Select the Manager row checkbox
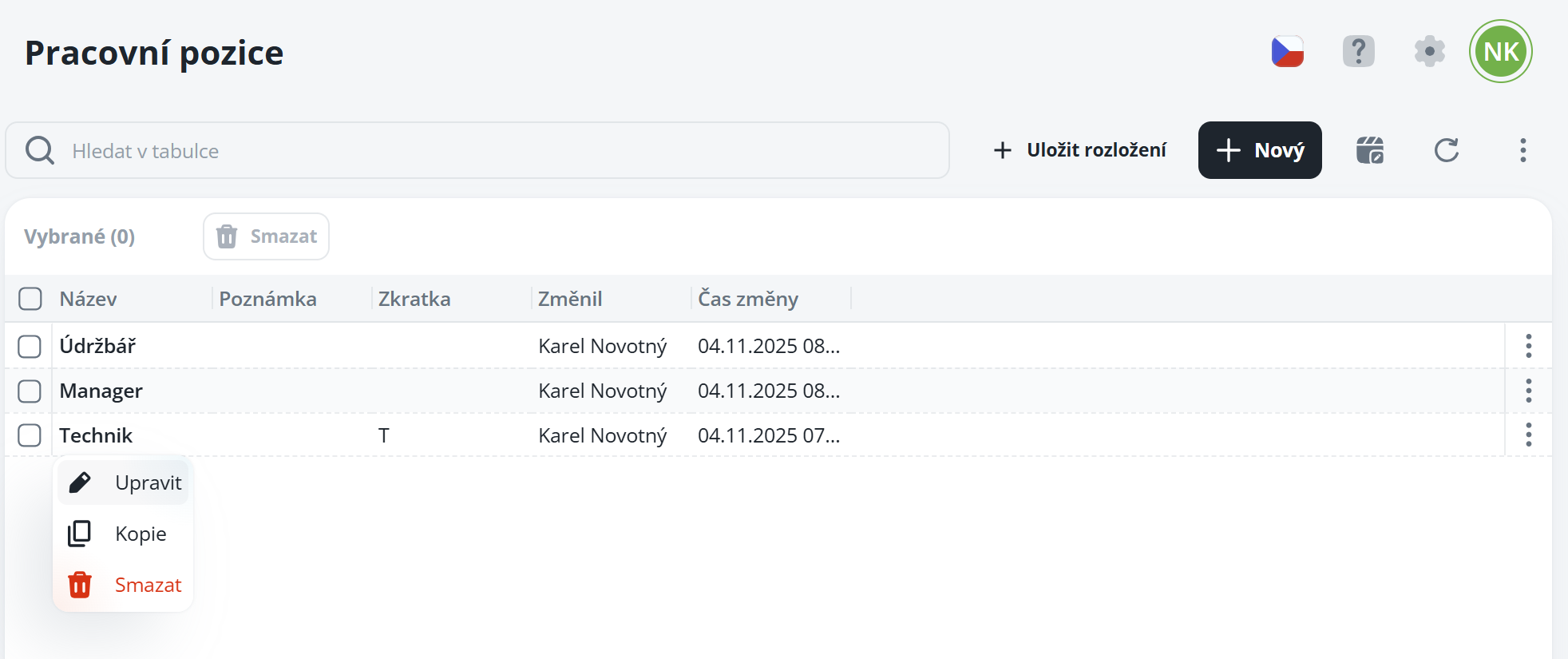The width and height of the screenshot is (1568, 659). click(x=30, y=391)
